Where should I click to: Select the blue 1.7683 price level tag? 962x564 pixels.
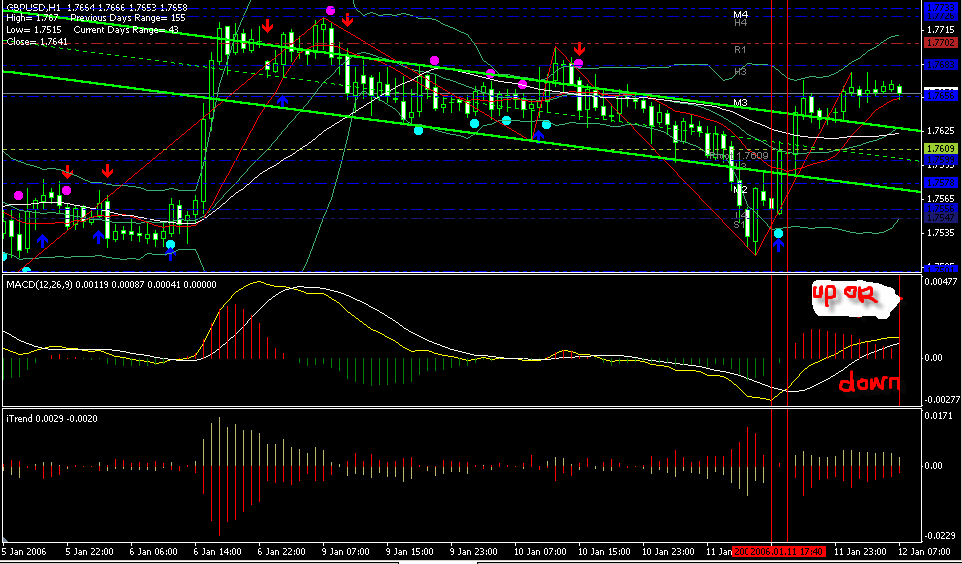pos(941,64)
